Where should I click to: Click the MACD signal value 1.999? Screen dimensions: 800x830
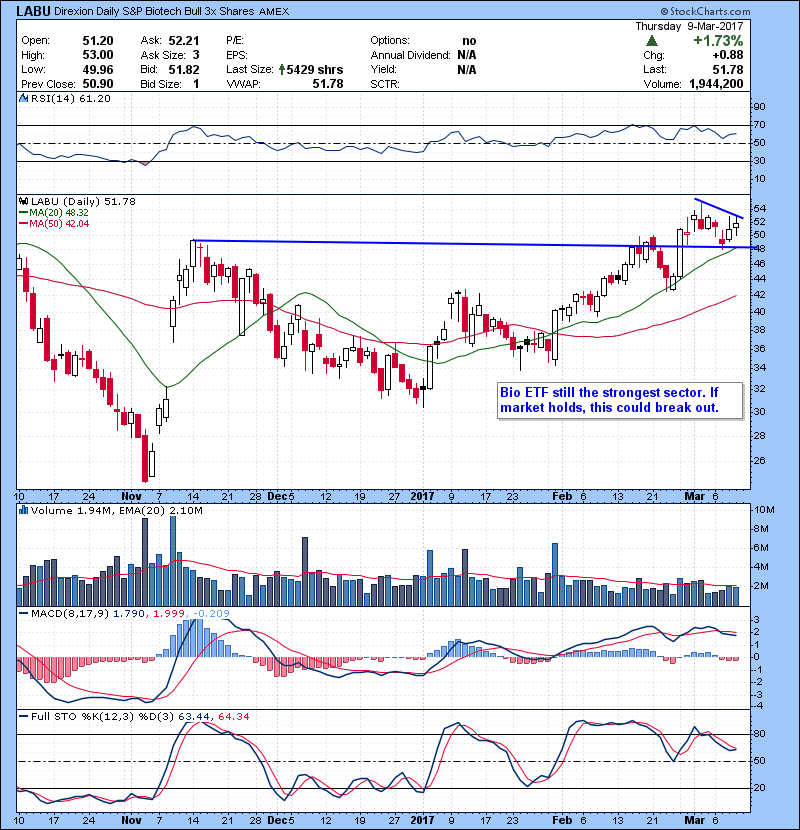point(168,614)
